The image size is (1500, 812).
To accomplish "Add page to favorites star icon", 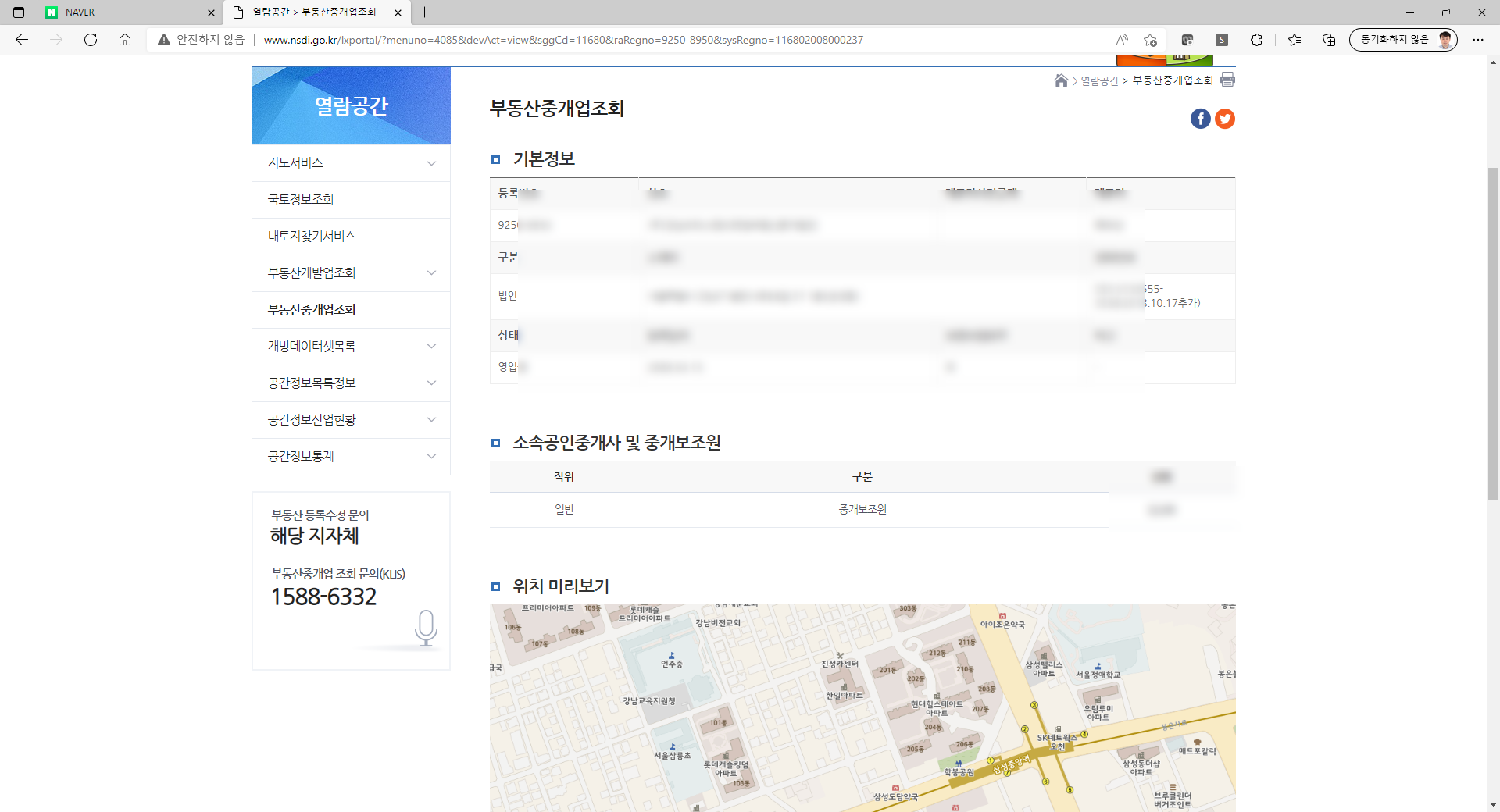I will click(x=1150, y=40).
